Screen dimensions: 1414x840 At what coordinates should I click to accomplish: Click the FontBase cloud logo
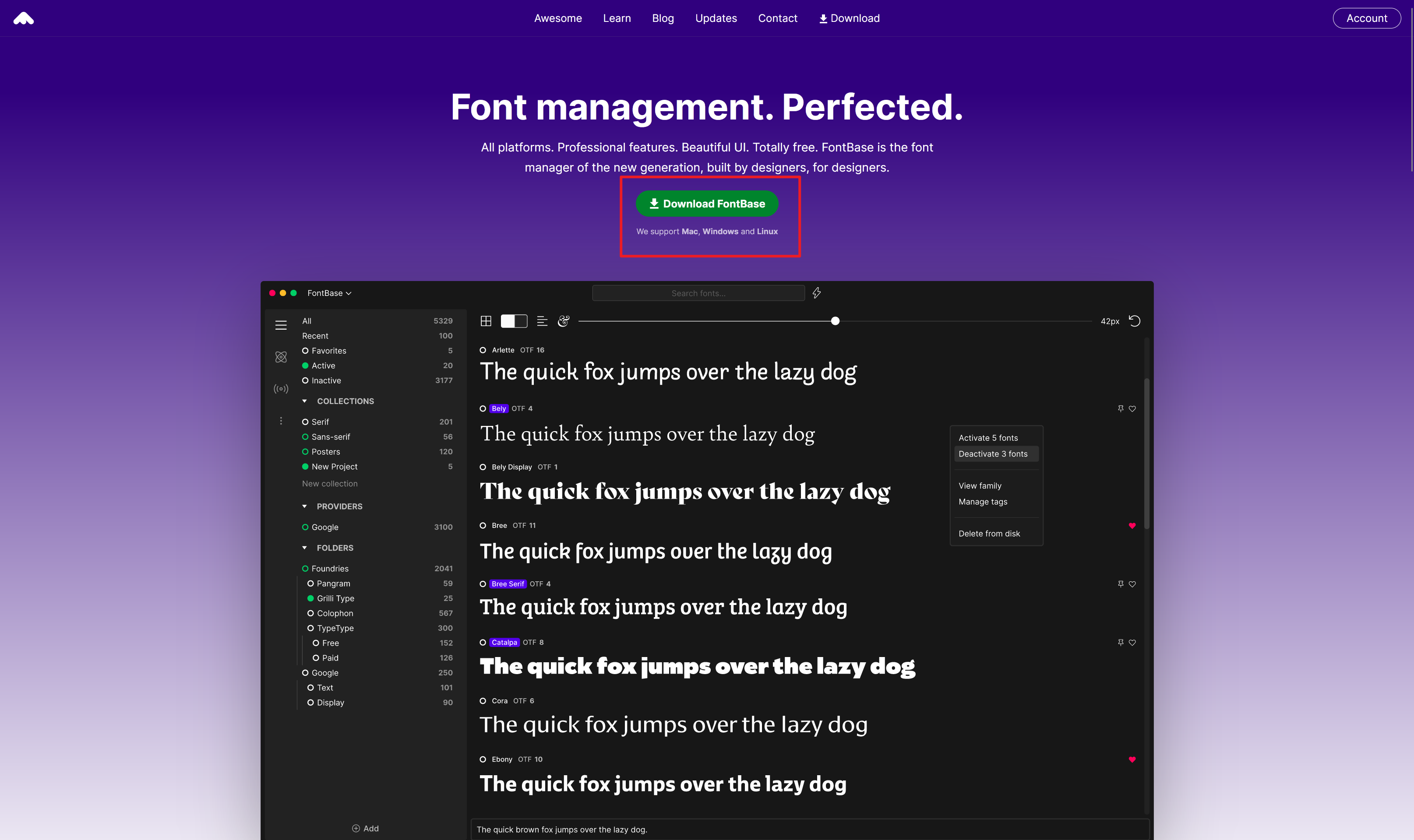(x=23, y=19)
